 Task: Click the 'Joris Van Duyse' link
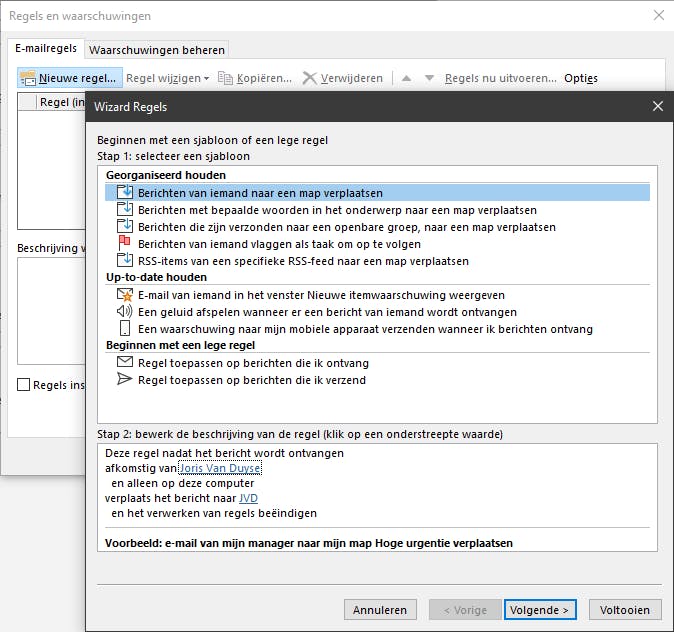point(220,468)
